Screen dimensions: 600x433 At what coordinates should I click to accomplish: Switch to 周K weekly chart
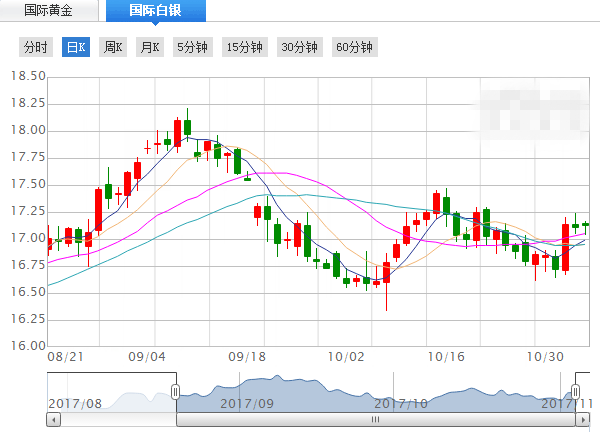(x=112, y=47)
